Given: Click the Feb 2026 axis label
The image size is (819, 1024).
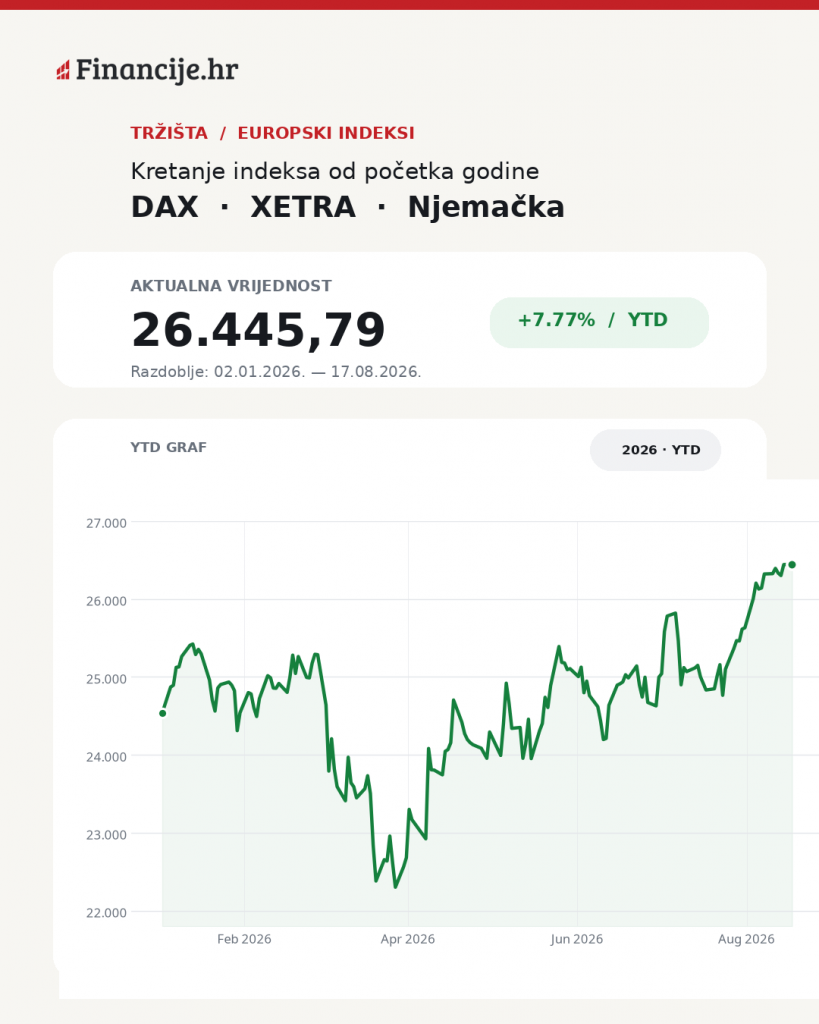Looking at the screenshot, I should [x=244, y=939].
